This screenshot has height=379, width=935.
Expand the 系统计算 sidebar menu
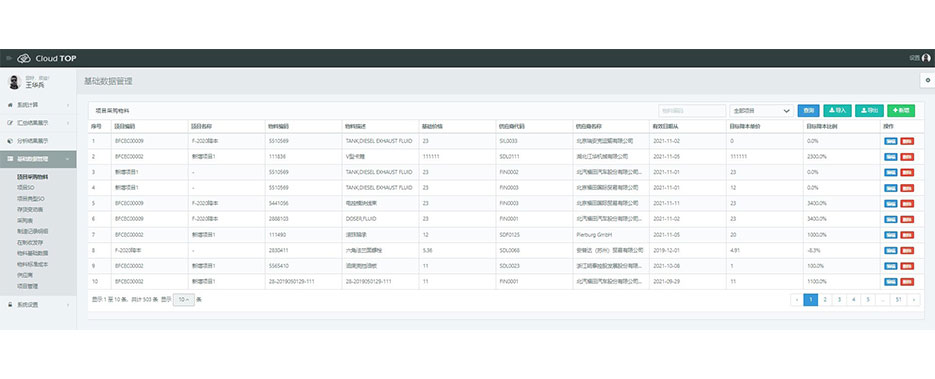(x=38, y=105)
